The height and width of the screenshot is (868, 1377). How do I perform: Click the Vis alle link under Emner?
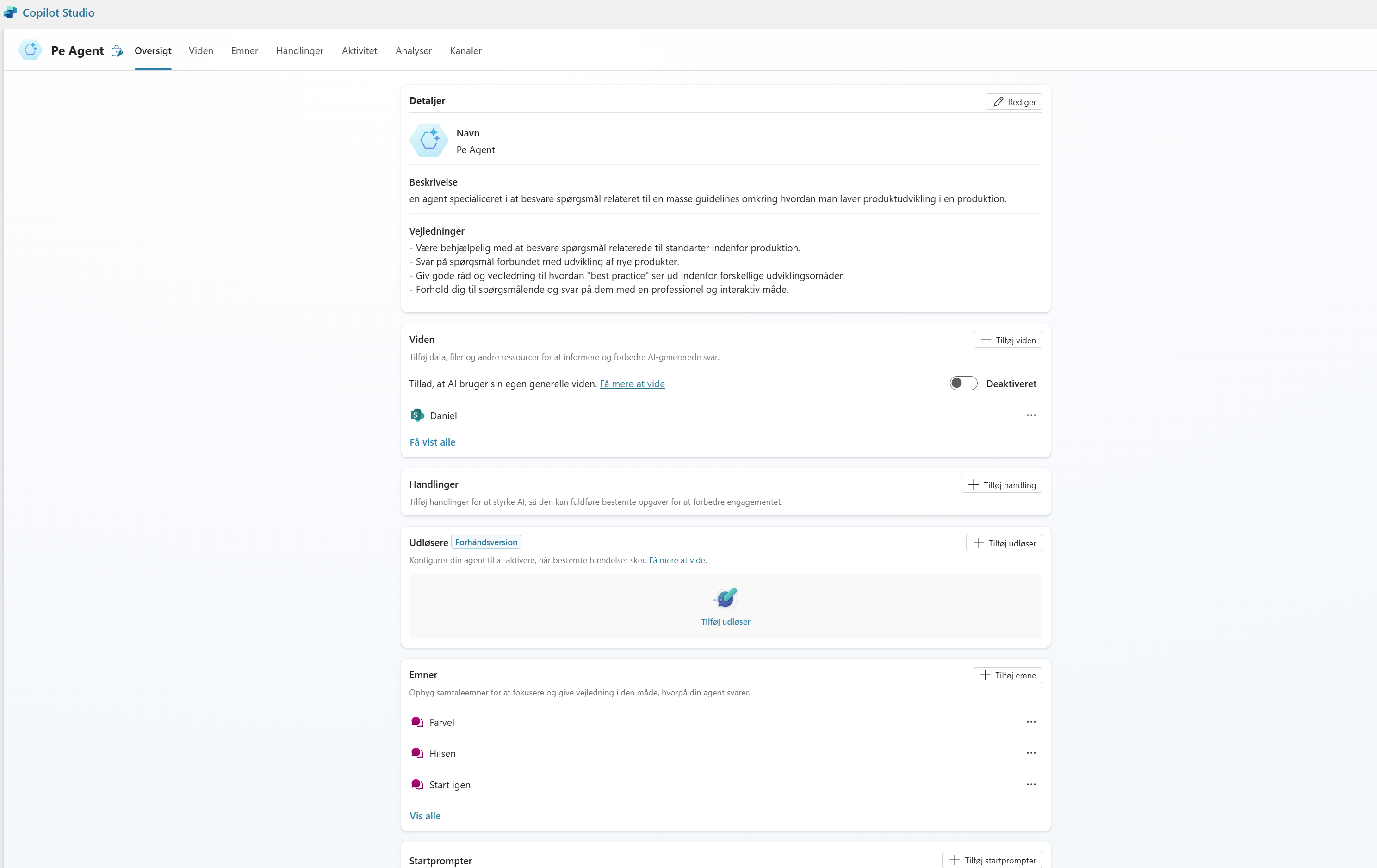[x=425, y=816]
